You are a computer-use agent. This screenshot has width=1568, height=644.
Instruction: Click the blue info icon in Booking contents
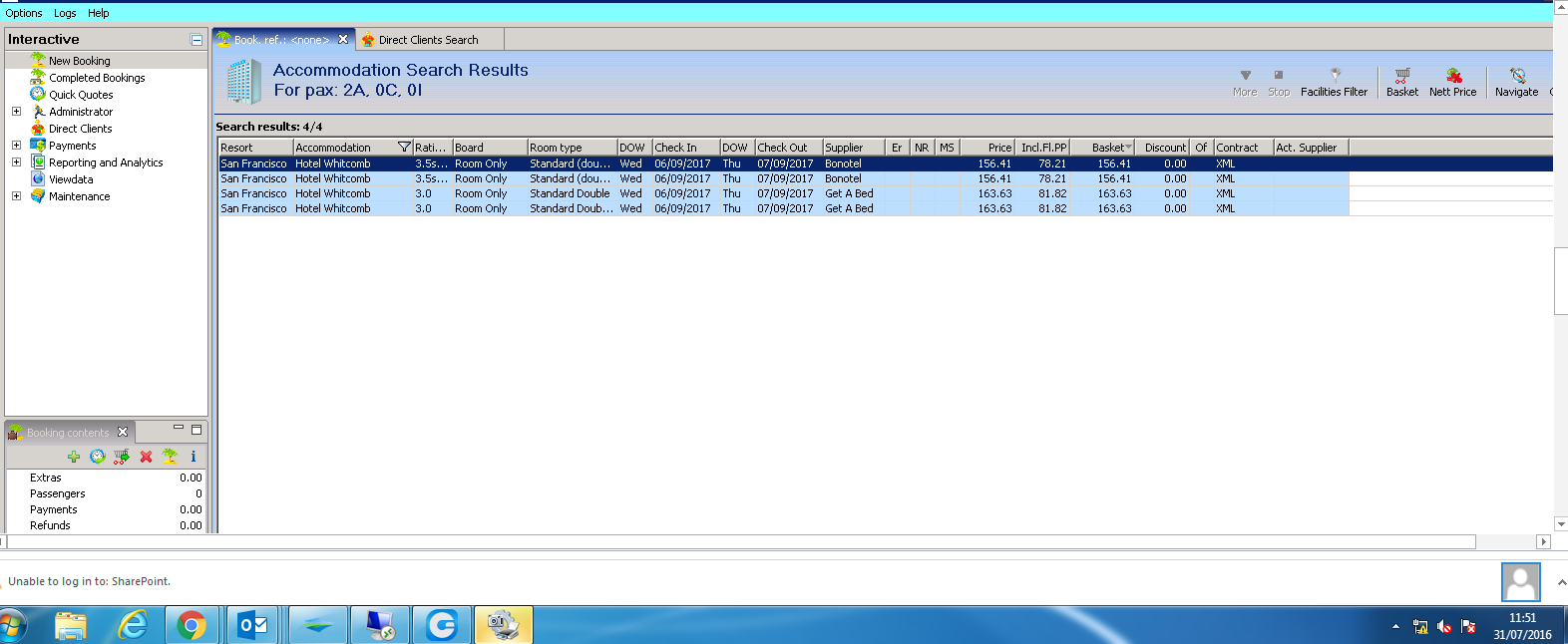pyautogui.click(x=194, y=457)
